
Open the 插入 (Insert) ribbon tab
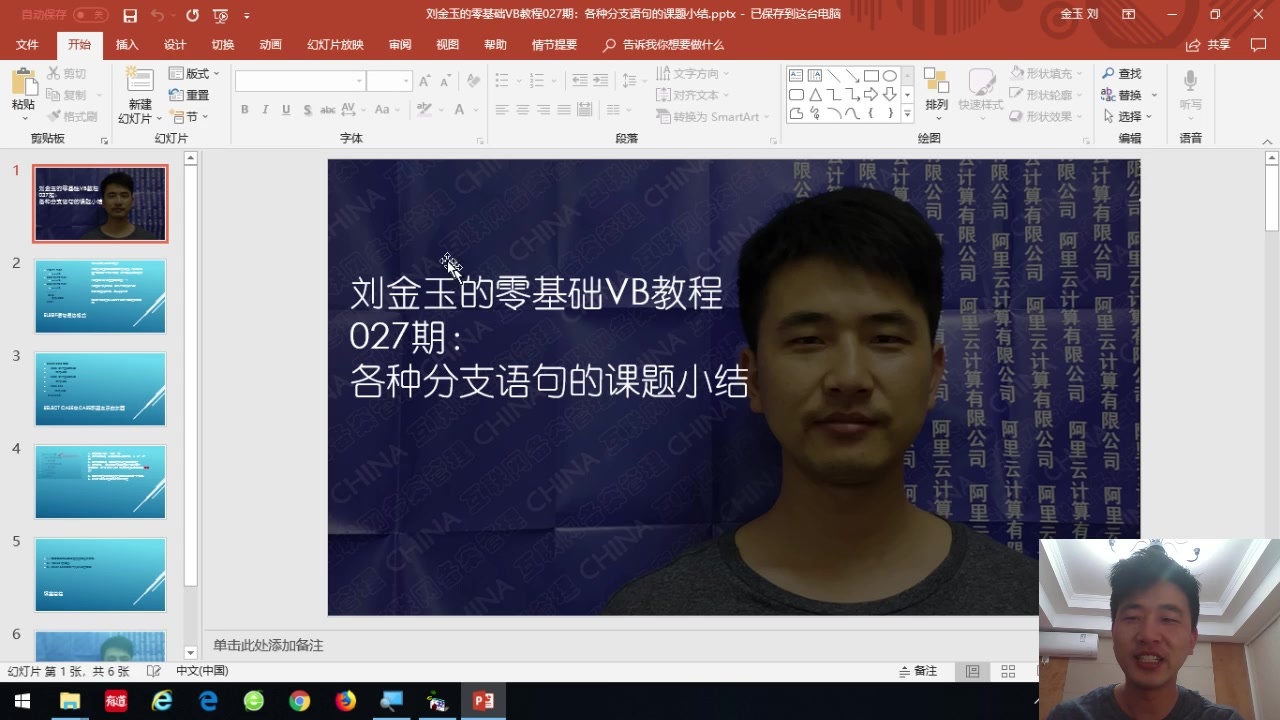point(127,45)
